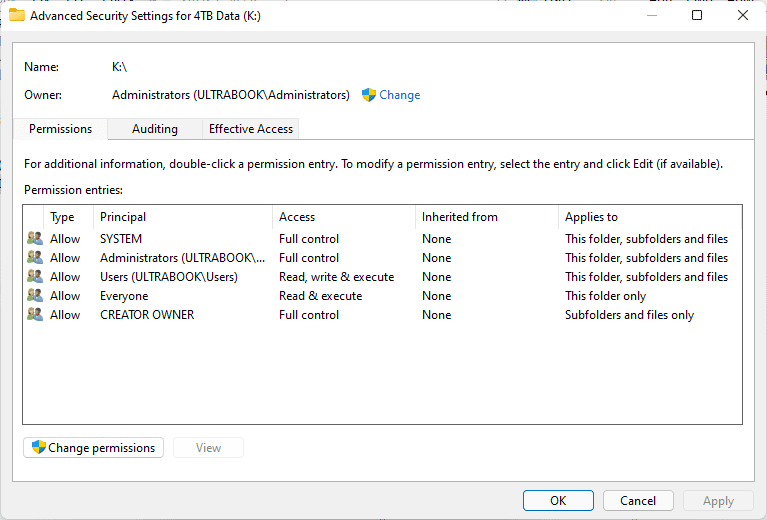Click the shield icon next to Change owner link
Viewport: 767px width, 520px height.
369,95
